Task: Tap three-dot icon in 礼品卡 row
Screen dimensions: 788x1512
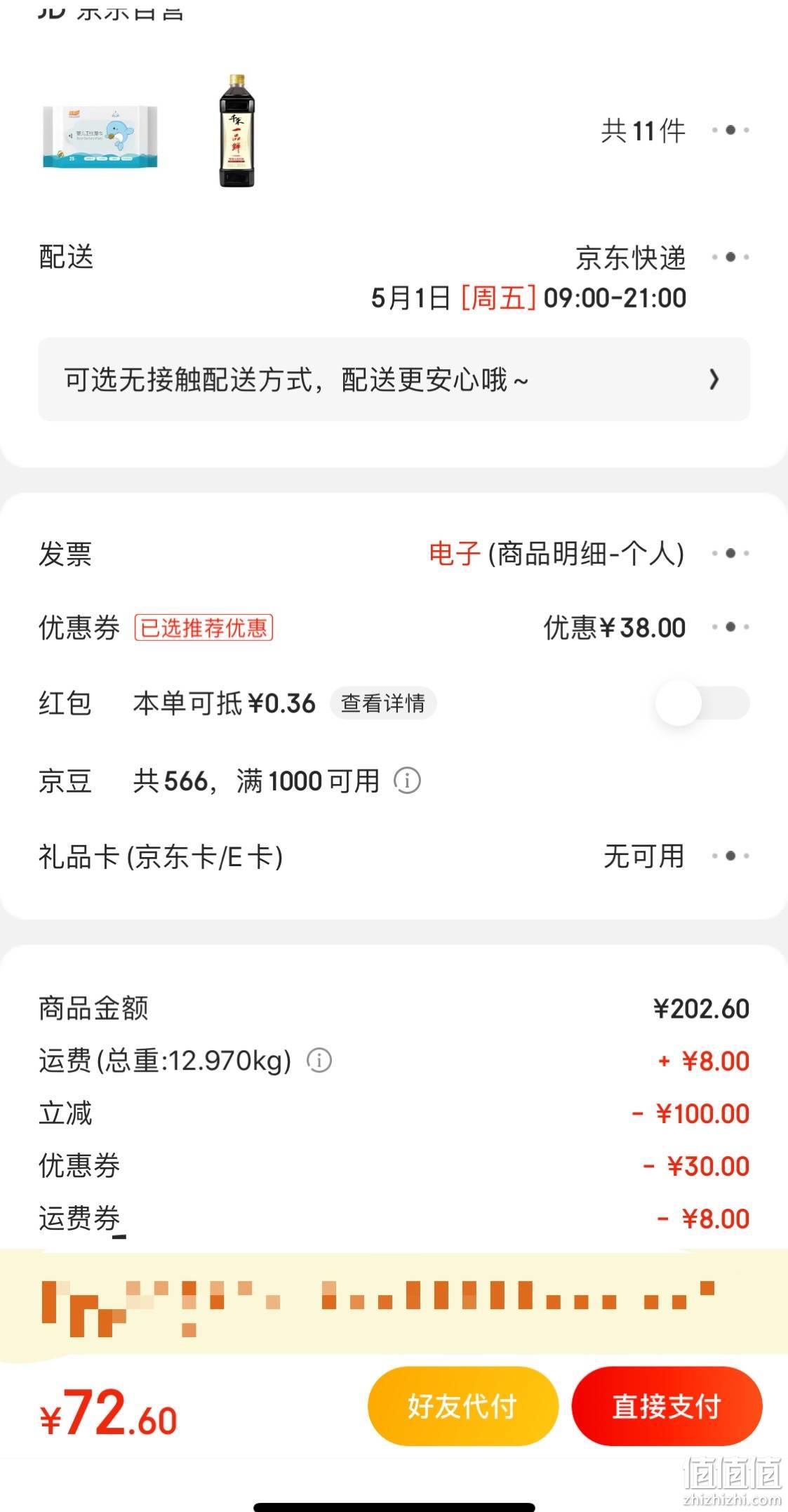Action: pyautogui.click(x=730, y=856)
